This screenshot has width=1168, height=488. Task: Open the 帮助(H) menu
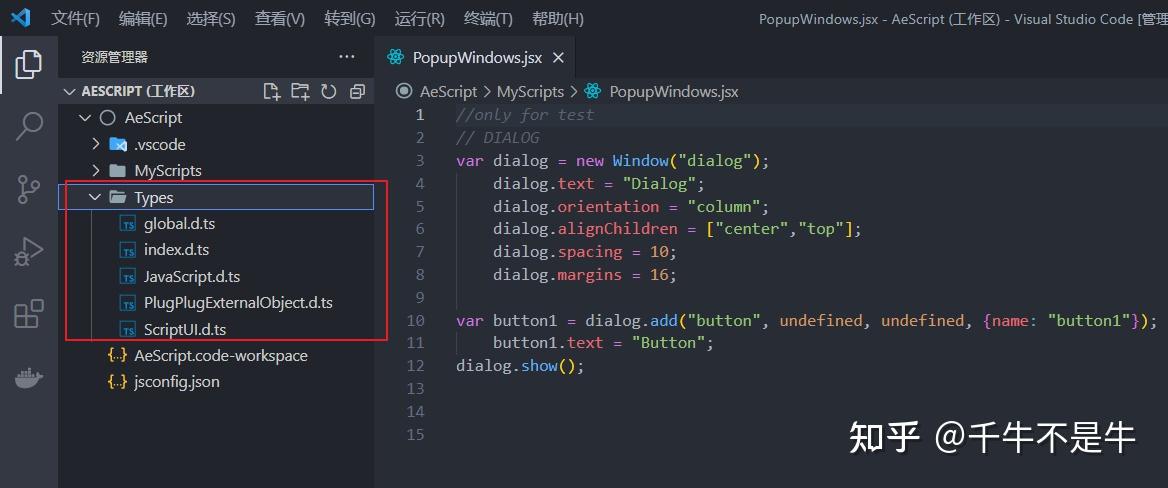pyautogui.click(x=558, y=19)
